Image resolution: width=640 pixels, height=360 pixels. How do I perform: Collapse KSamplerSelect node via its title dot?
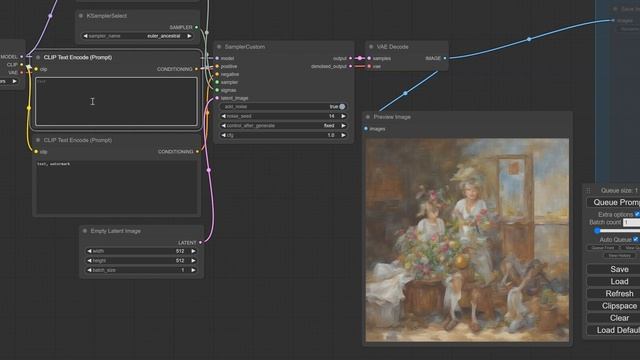pyautogui.click(x=81, y=16)
